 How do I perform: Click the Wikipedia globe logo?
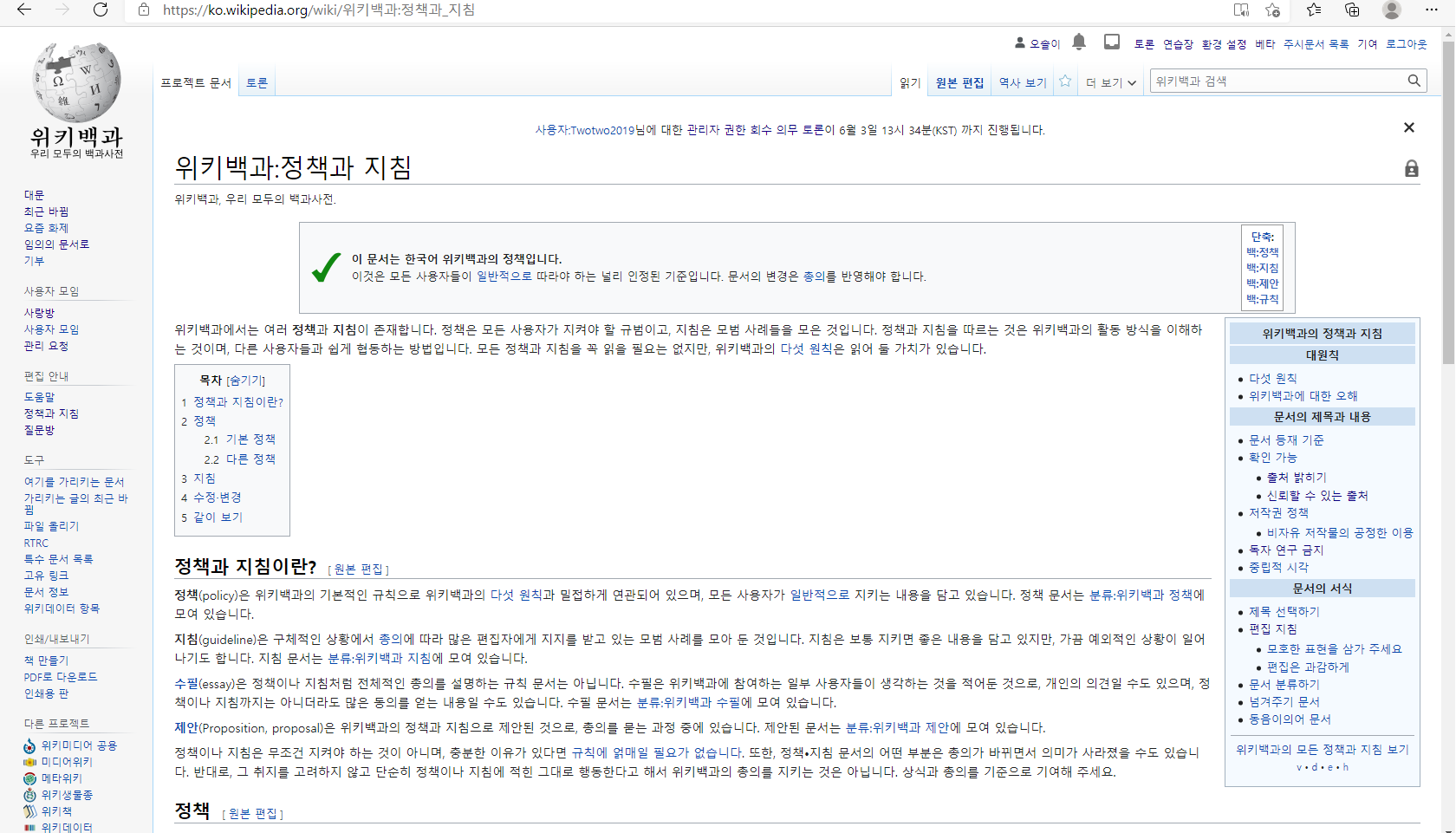point(77,84)
